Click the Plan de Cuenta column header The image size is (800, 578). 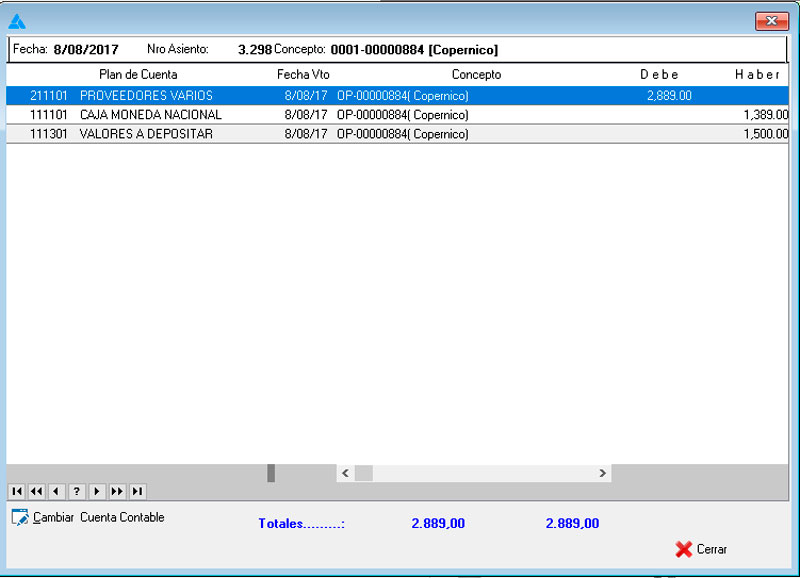138,75
